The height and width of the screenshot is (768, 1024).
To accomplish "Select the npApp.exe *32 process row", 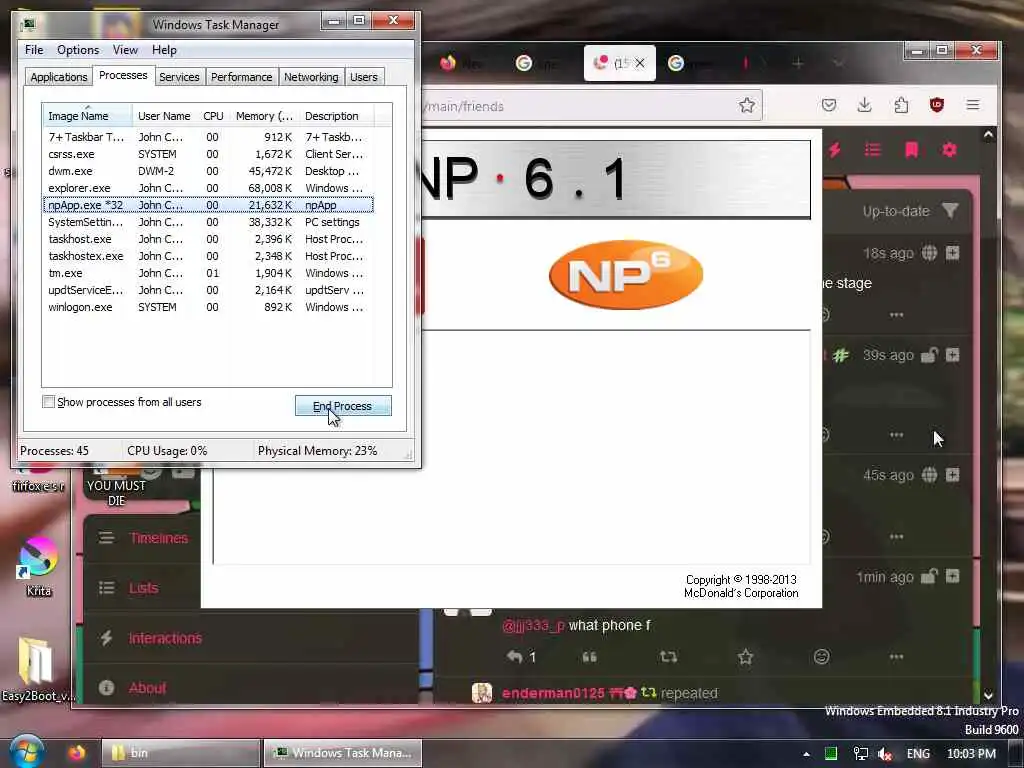I will (x=208, y=205).
